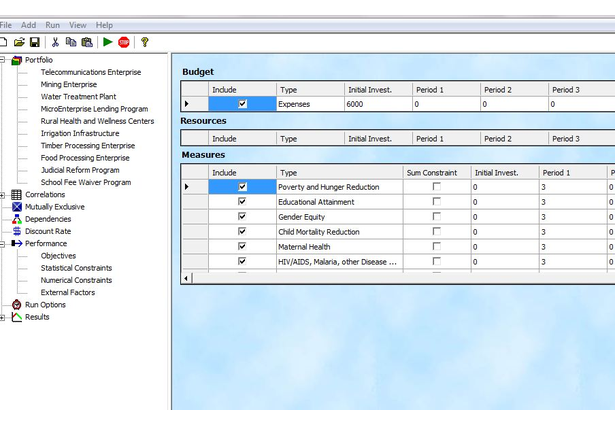
Task: Click the Save floppy disk icon
Action: coord(35,42)
